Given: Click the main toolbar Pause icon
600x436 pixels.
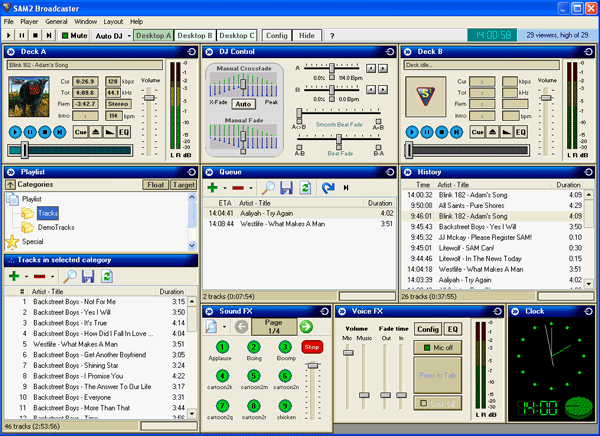Looking at the screenshot, I should [x=22, y=36].
